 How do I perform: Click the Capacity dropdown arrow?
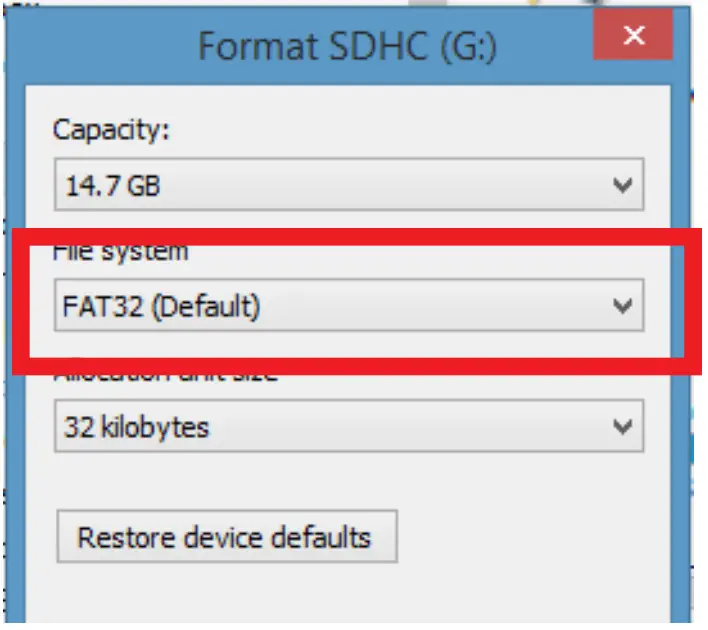coord(622,186)
